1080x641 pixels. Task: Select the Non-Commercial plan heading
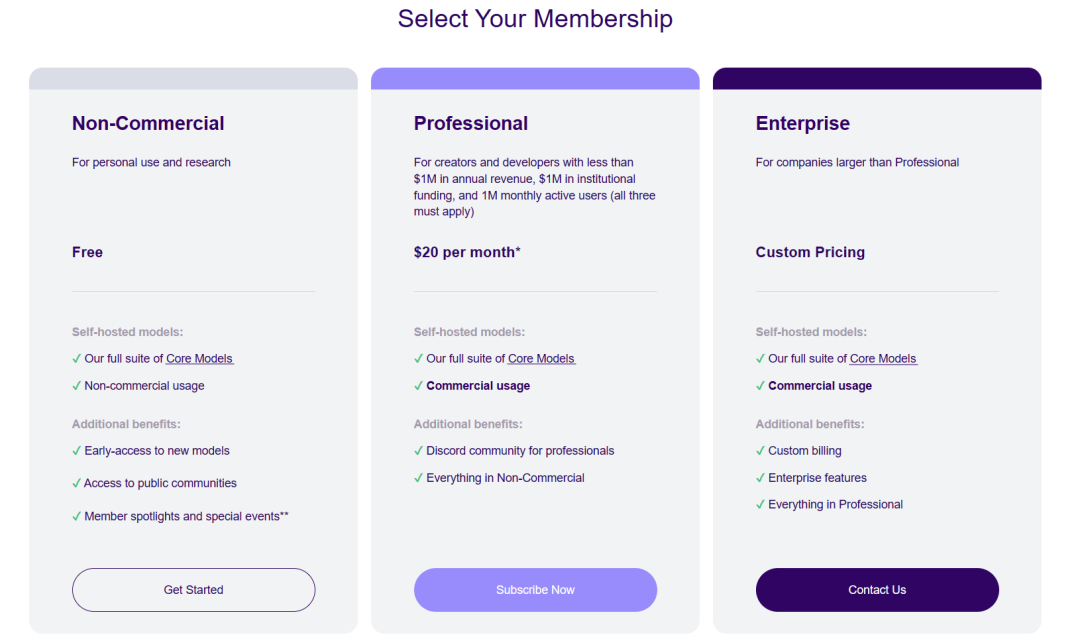pos(148,124)
